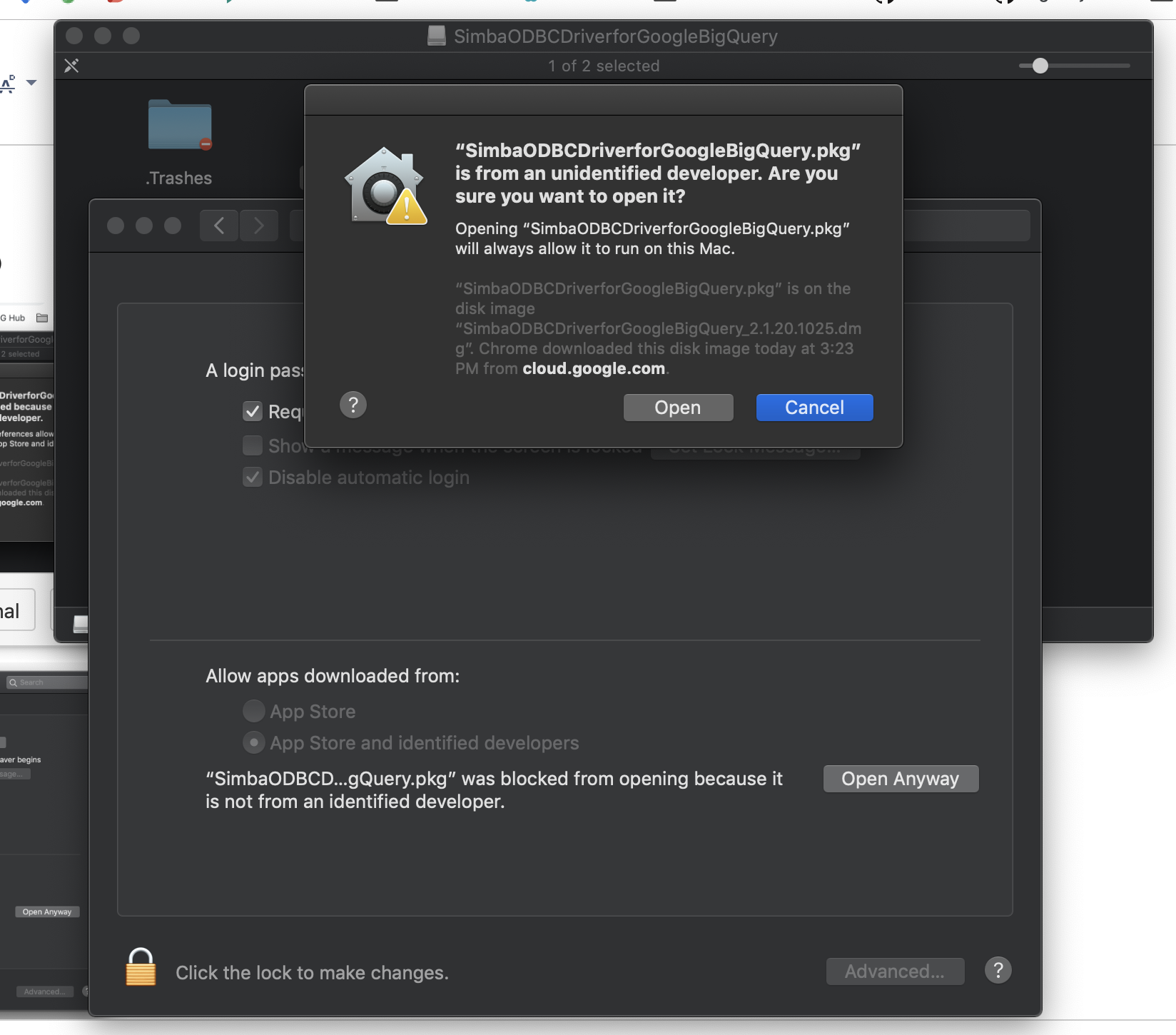Open the Advanced… security settings
Screen dimensions: 1176x1035
click(x=895, y=971)
